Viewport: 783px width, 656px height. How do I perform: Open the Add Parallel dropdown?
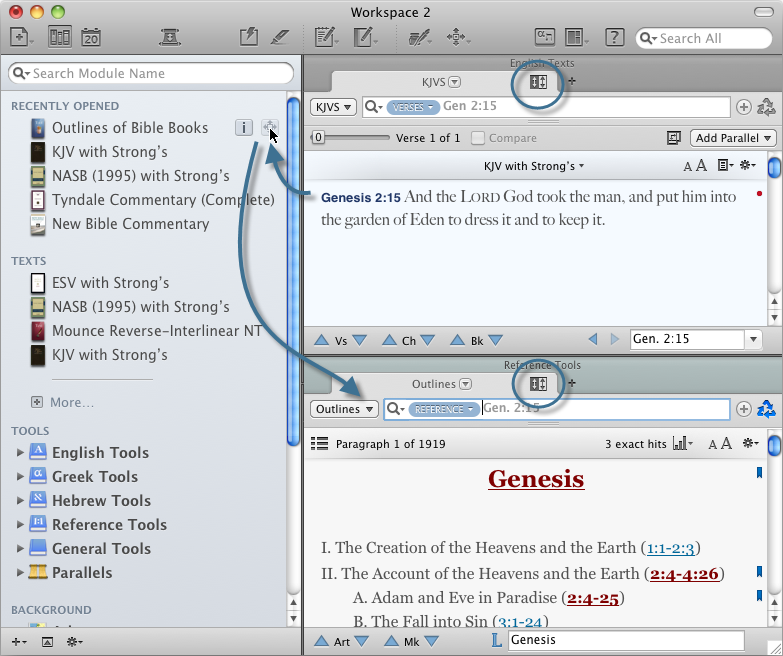pyautogui.click(x=733, y=138)
